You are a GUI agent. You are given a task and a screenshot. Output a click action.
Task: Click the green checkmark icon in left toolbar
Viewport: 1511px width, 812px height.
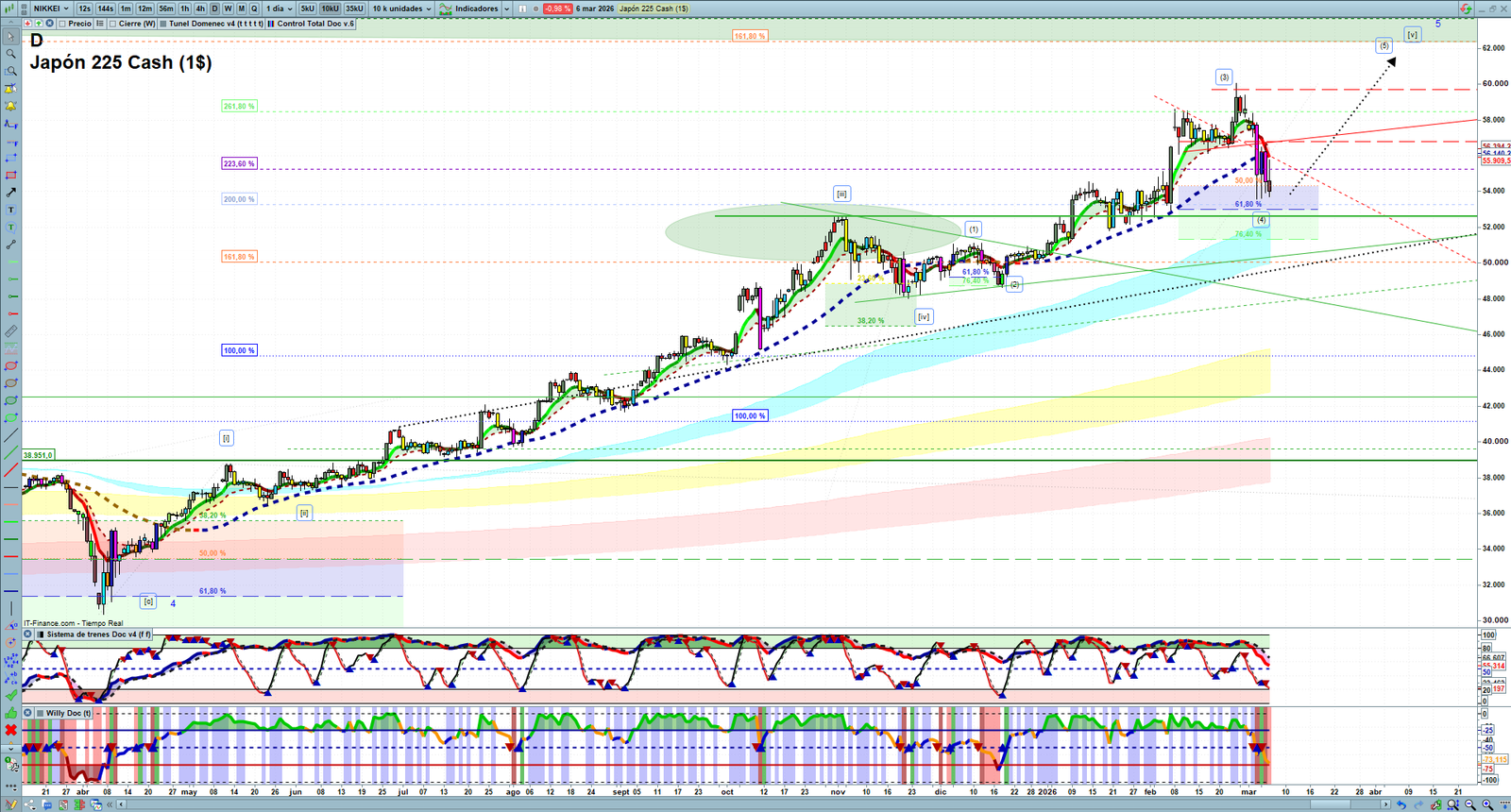tap(11, 696)
